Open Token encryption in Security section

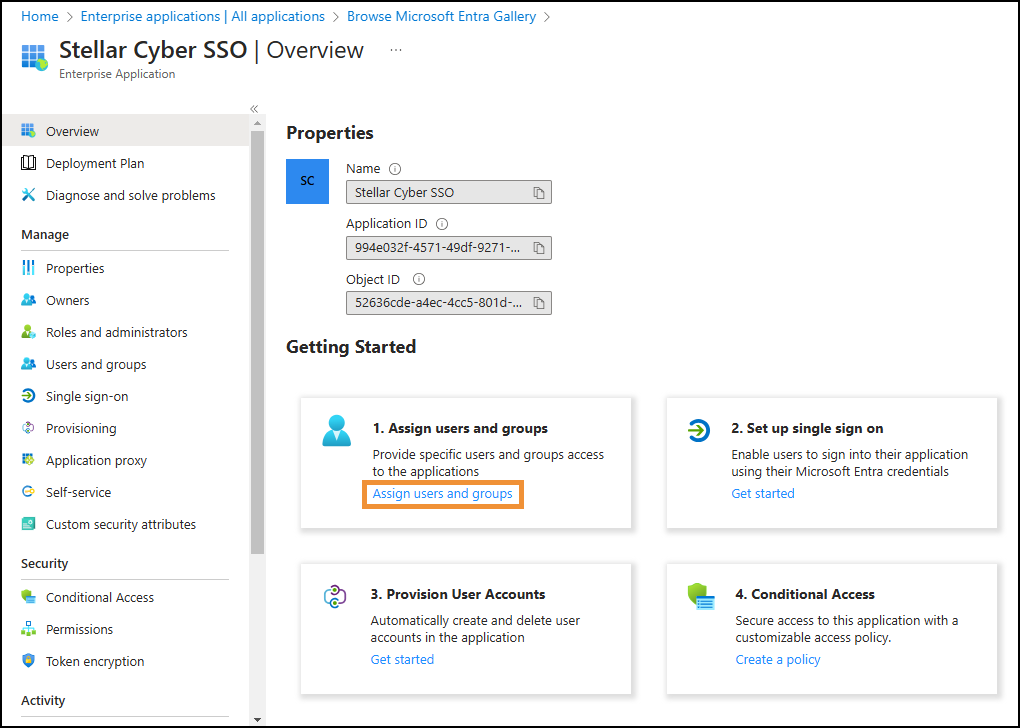95,661
